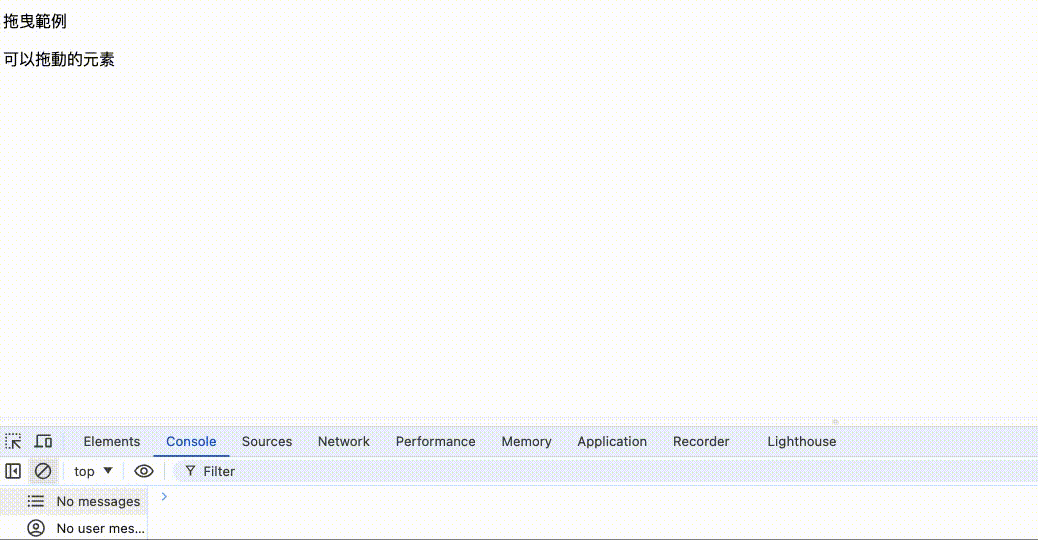The image size is (1038, 540).
Task: Click the draggable element text 可以拖動的元素
Action: coord(59,60)
